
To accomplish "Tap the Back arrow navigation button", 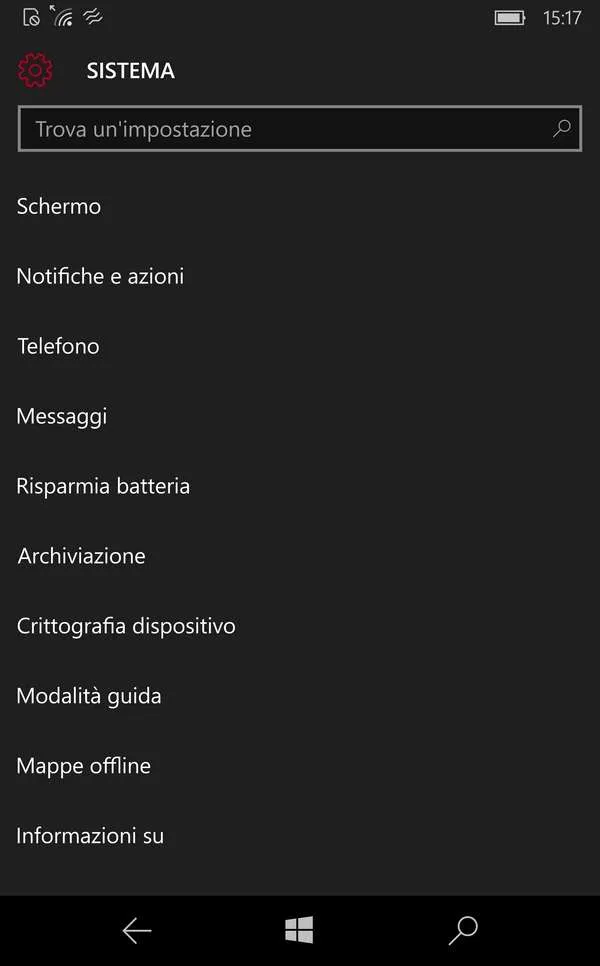I will pos(137,930).
